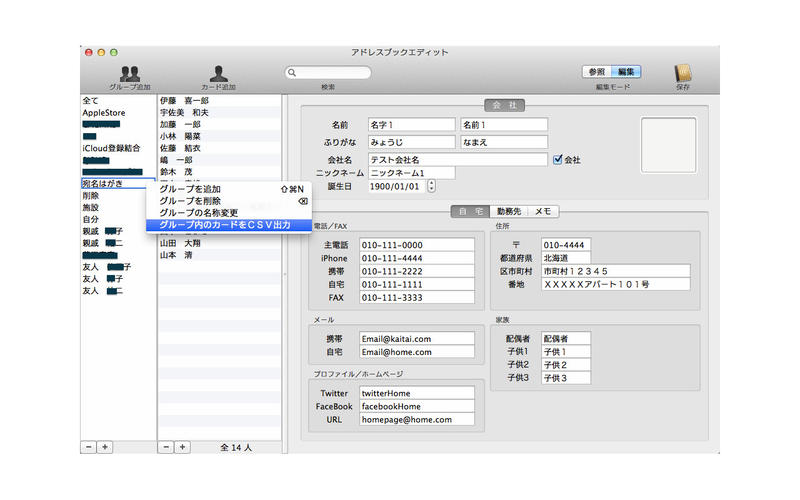Click the plus button under the group list
This screenshot has width=800, height=500.
[x=105, y=447]
